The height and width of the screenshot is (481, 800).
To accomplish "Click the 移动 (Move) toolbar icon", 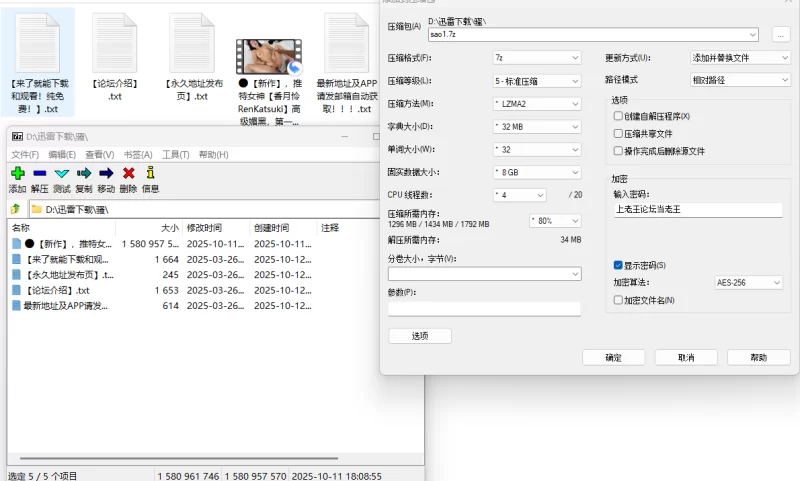I will pyautogui.click(x=106, y=174).
